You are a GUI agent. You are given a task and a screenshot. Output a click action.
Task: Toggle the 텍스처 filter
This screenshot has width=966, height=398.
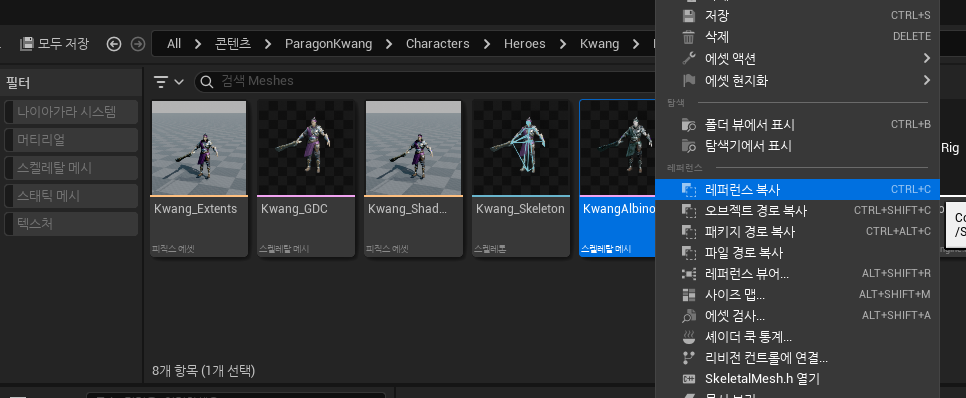[71, 224]
